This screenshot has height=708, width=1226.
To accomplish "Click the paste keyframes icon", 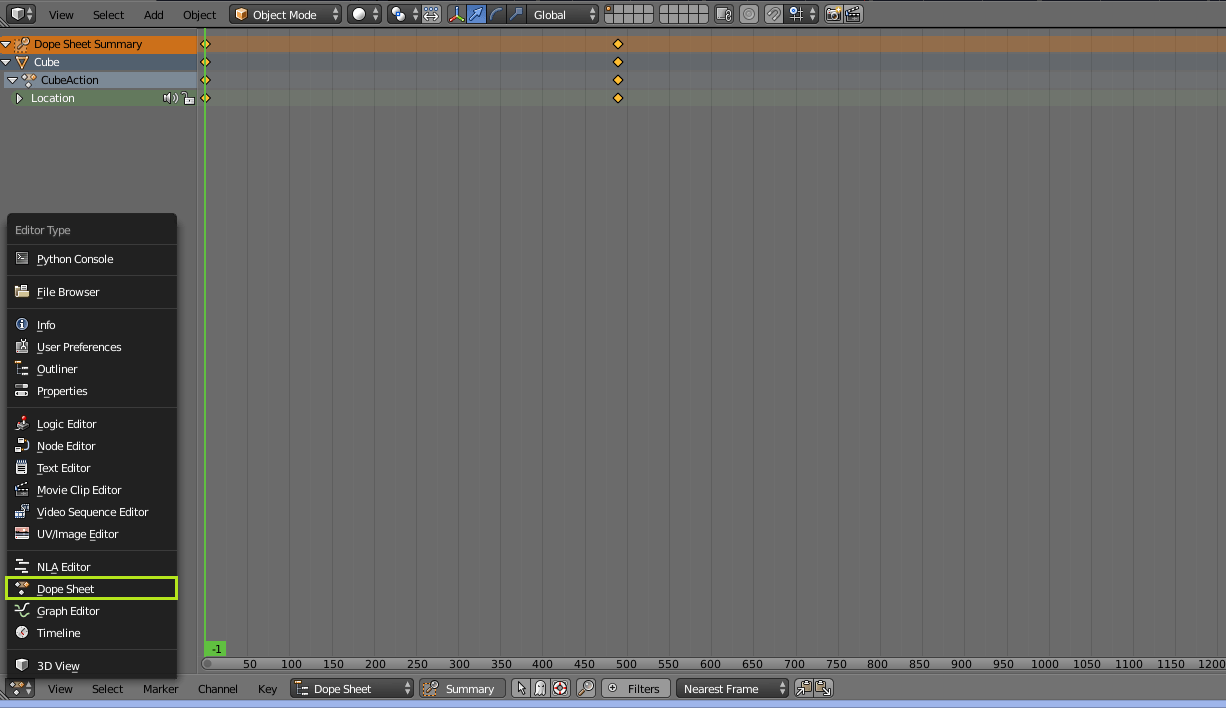I will pos(823,688).
